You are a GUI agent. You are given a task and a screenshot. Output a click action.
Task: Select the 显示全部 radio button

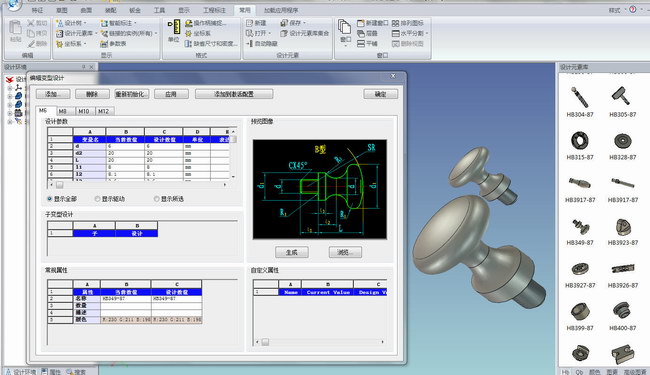pos(50,199)
